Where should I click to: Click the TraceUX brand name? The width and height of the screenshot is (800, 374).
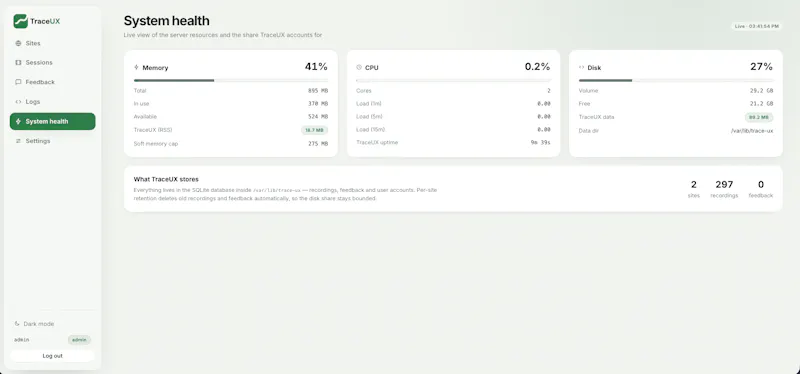45,21
